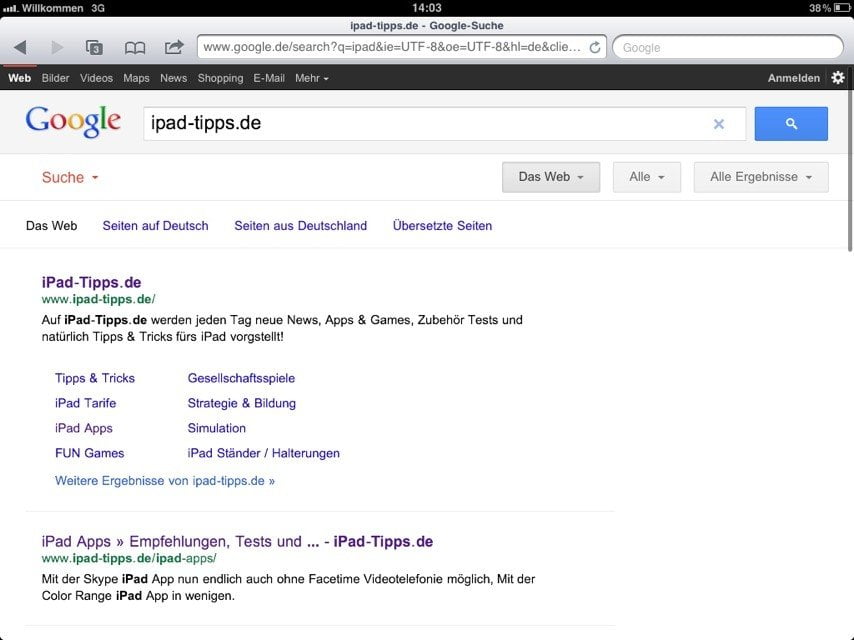
Task: Filter by Seiten auf Deutsch
Action: [x=155, y=225]
